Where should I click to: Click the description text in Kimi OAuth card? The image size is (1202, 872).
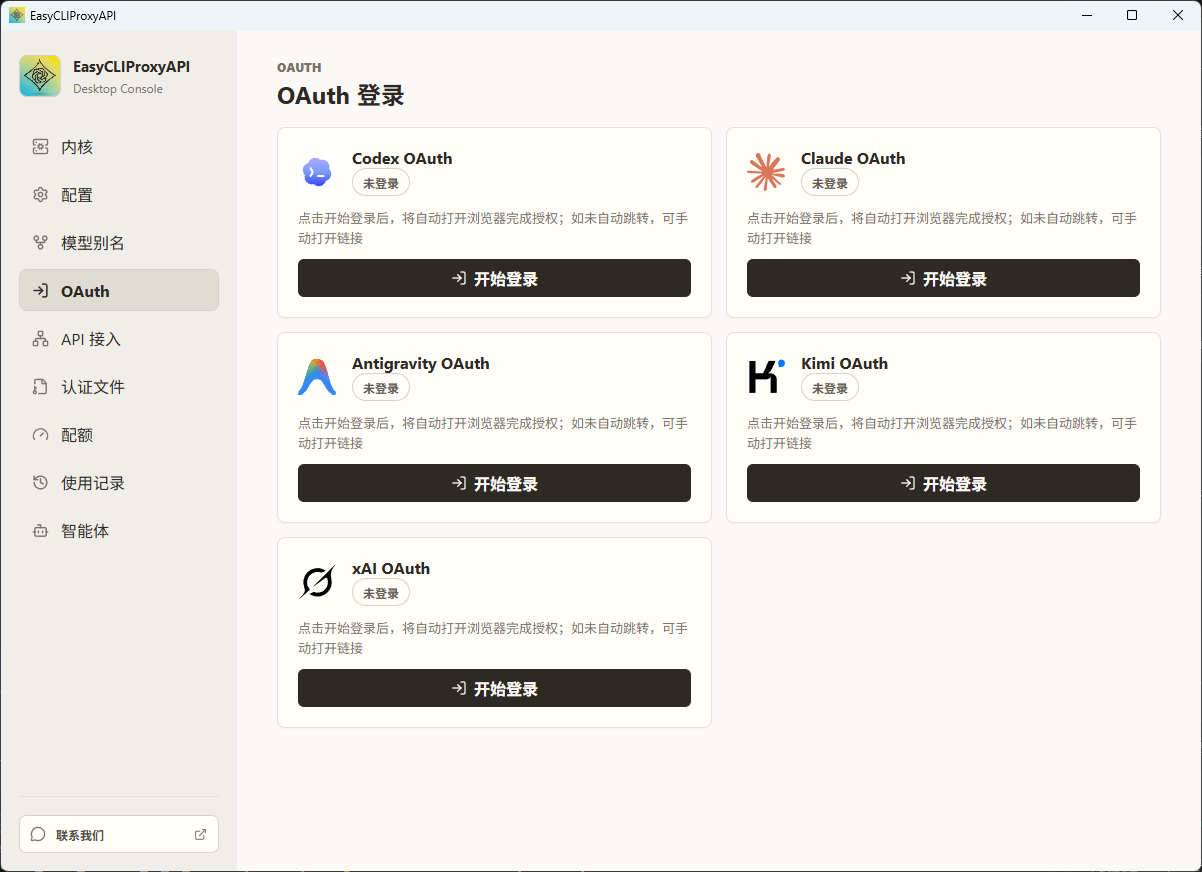coord(942,433)
